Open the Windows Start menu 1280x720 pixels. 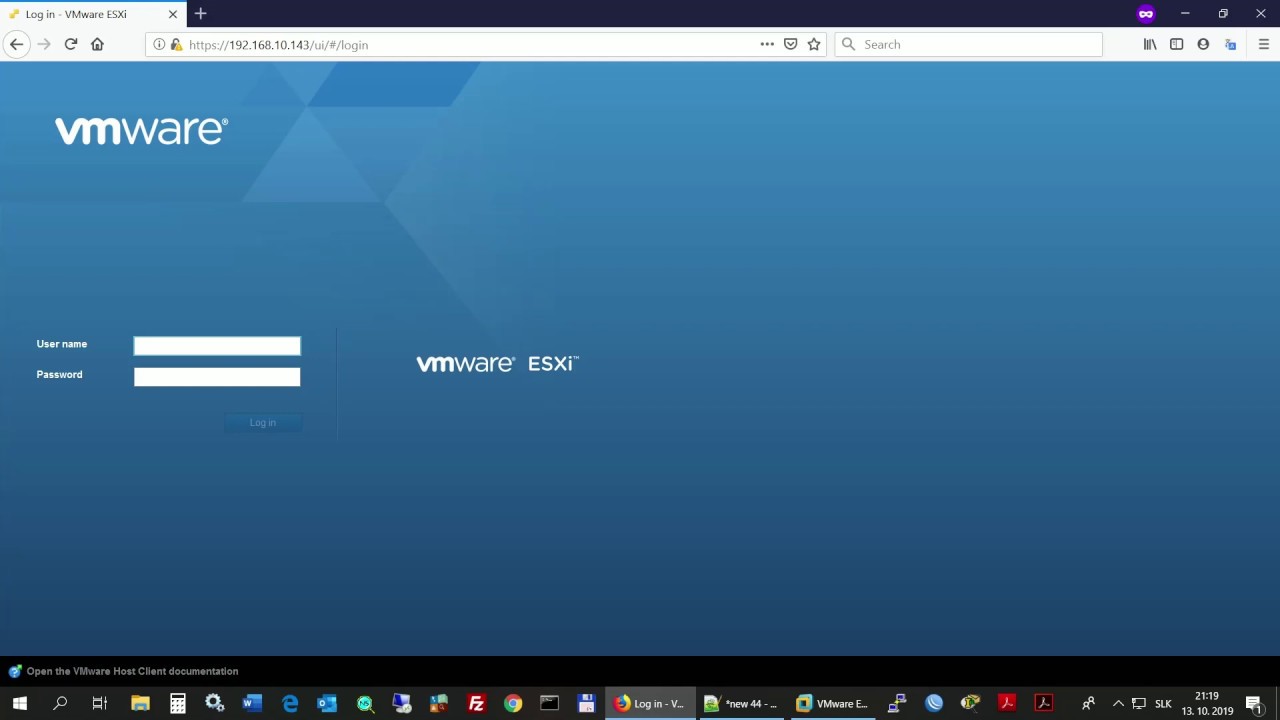click(x=20, y=703)
